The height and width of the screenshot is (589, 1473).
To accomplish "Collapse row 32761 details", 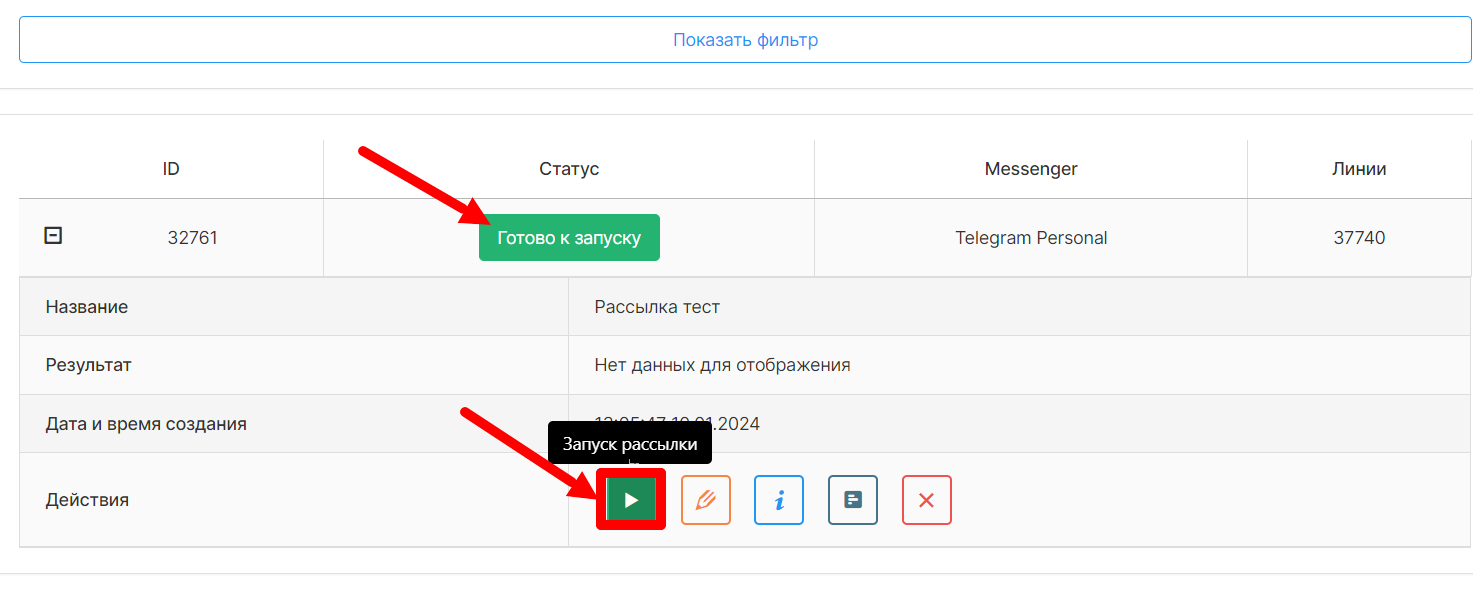I will coord(54,236).
